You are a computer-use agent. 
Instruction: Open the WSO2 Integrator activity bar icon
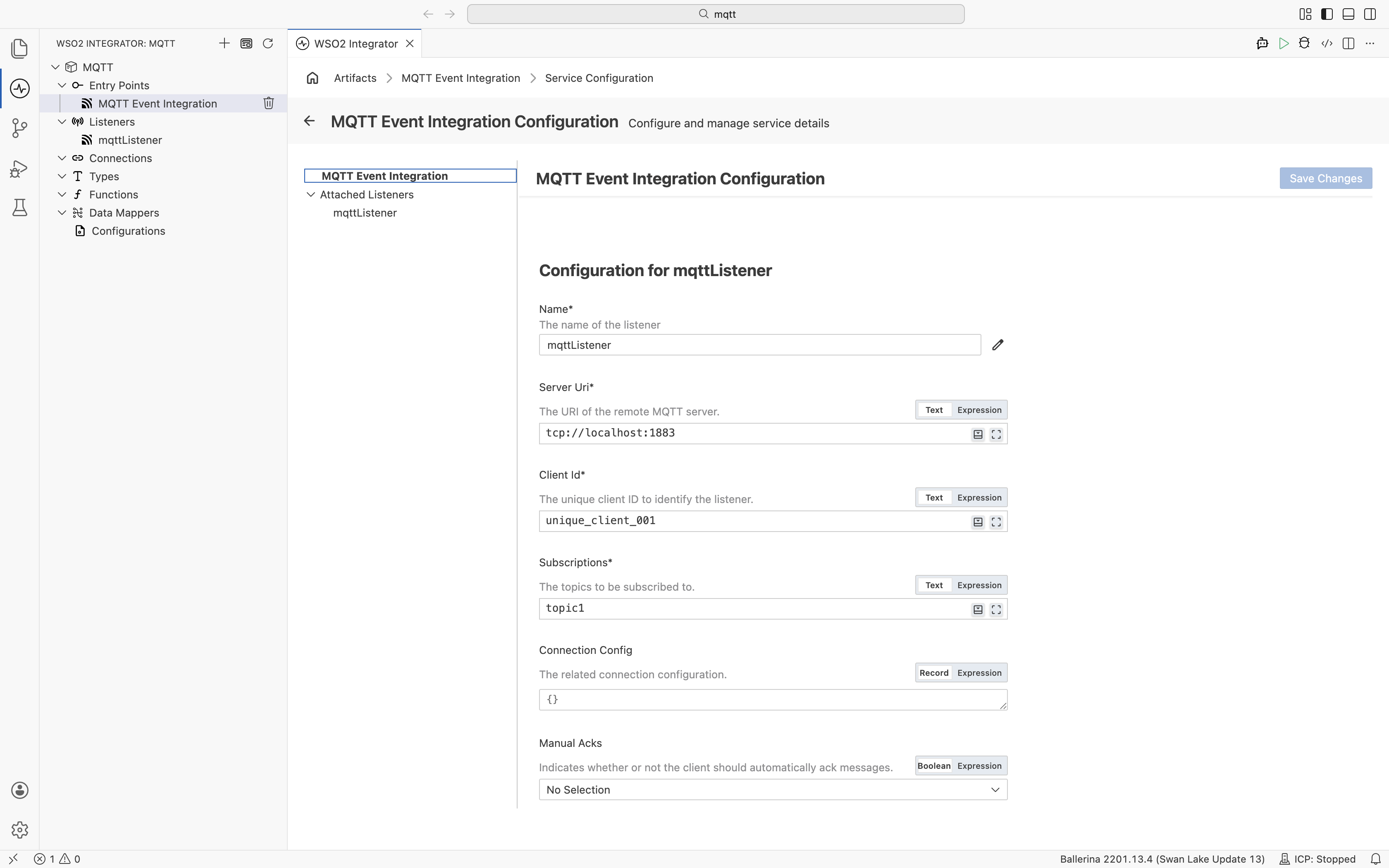point(19,88)
